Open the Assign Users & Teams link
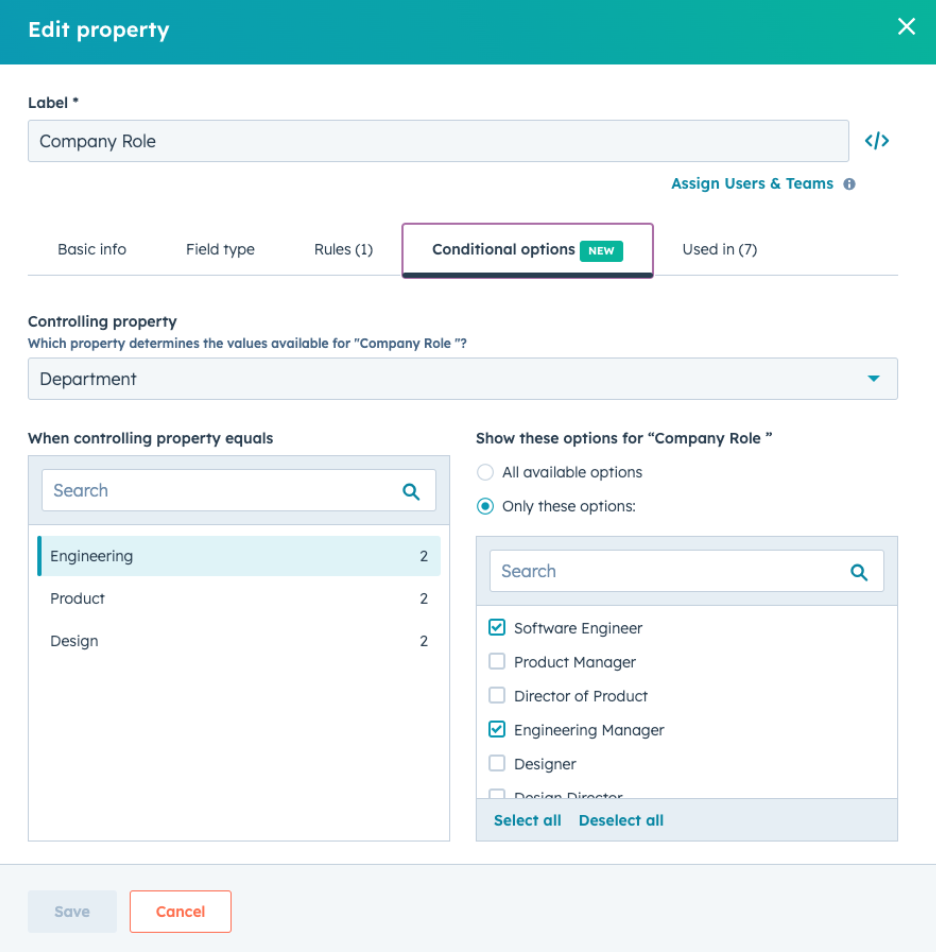Screen dimensions: 936x952 (752, 183)
